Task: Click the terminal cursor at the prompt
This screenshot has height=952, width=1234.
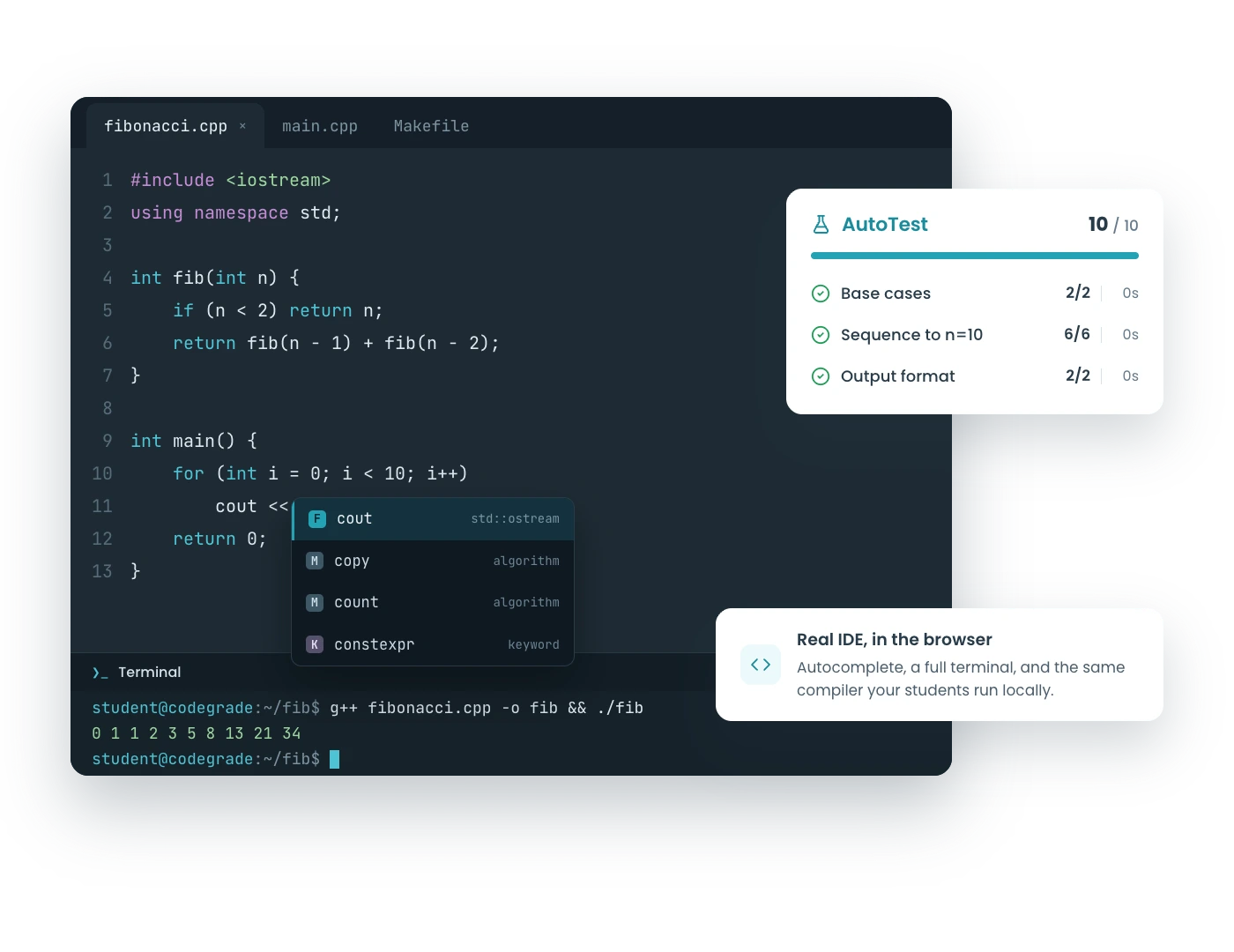Action: 334,759
